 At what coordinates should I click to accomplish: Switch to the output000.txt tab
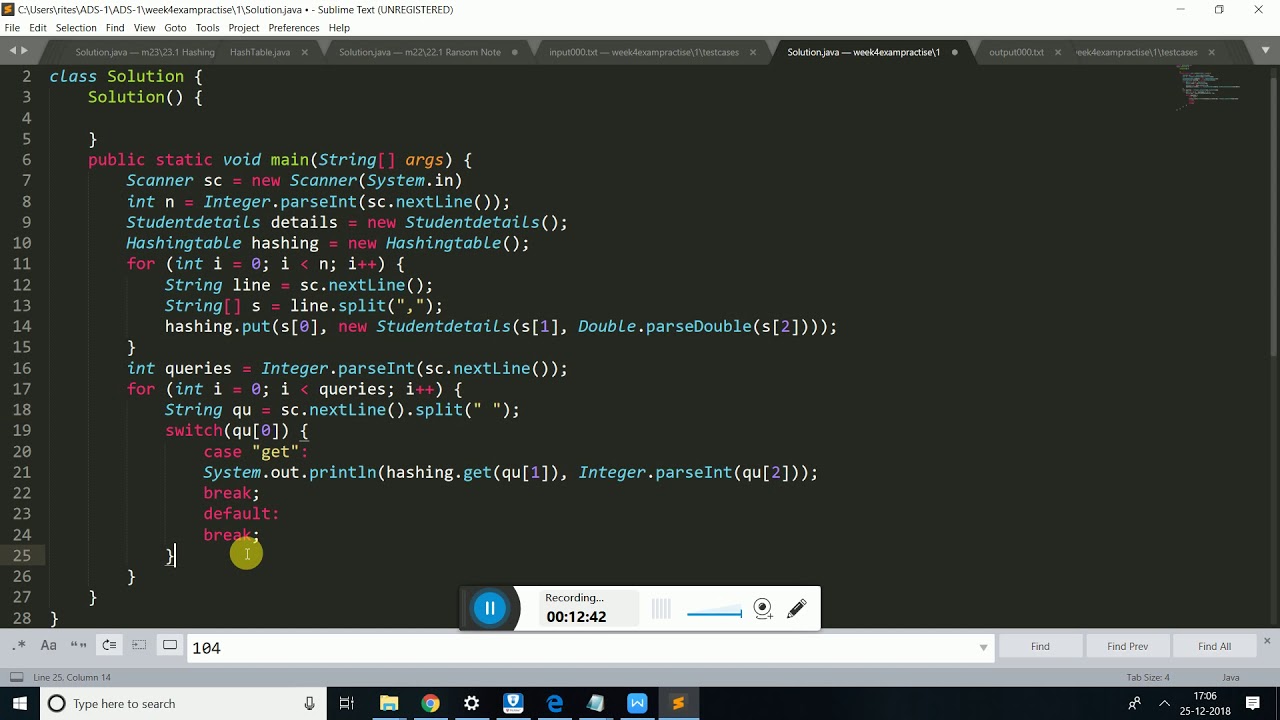coord(1016,52)
